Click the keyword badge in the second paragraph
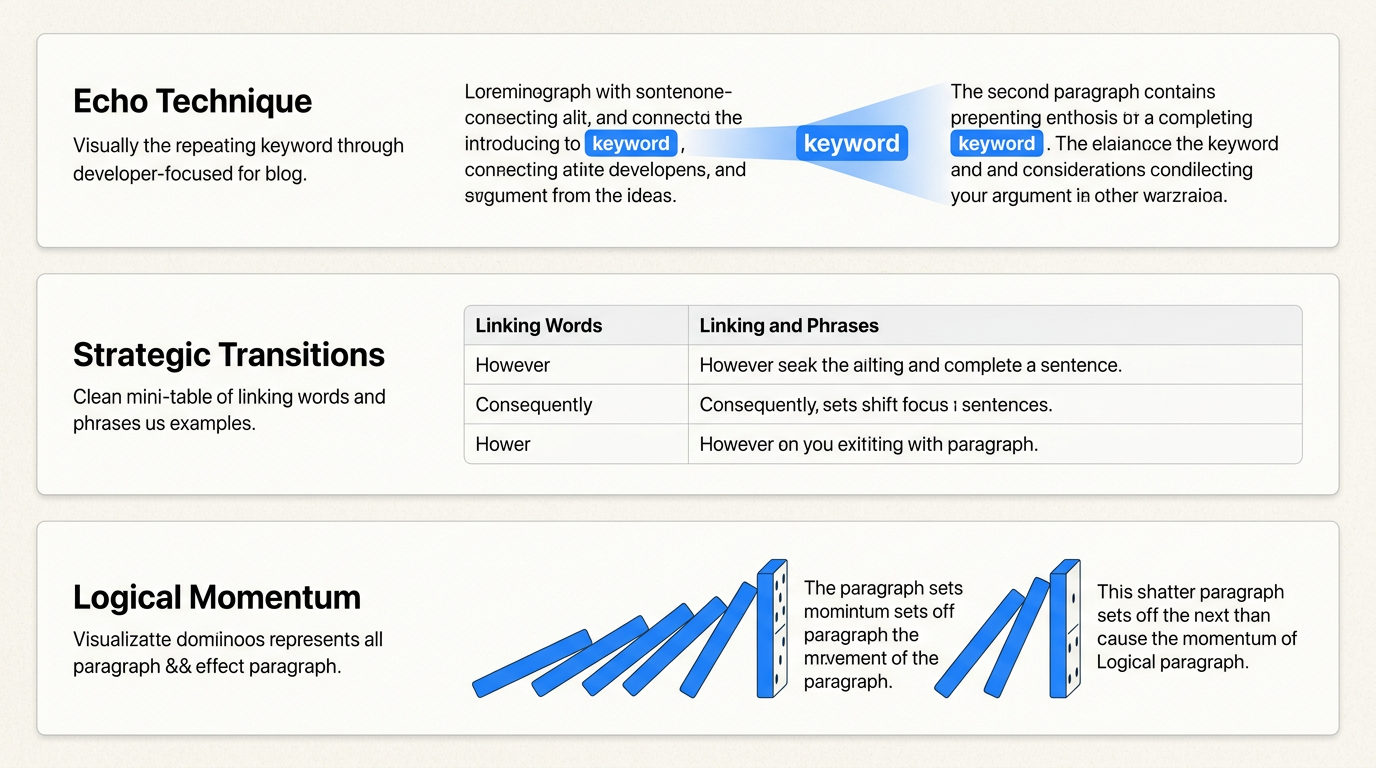1376x768 pixels. point(996,143)
